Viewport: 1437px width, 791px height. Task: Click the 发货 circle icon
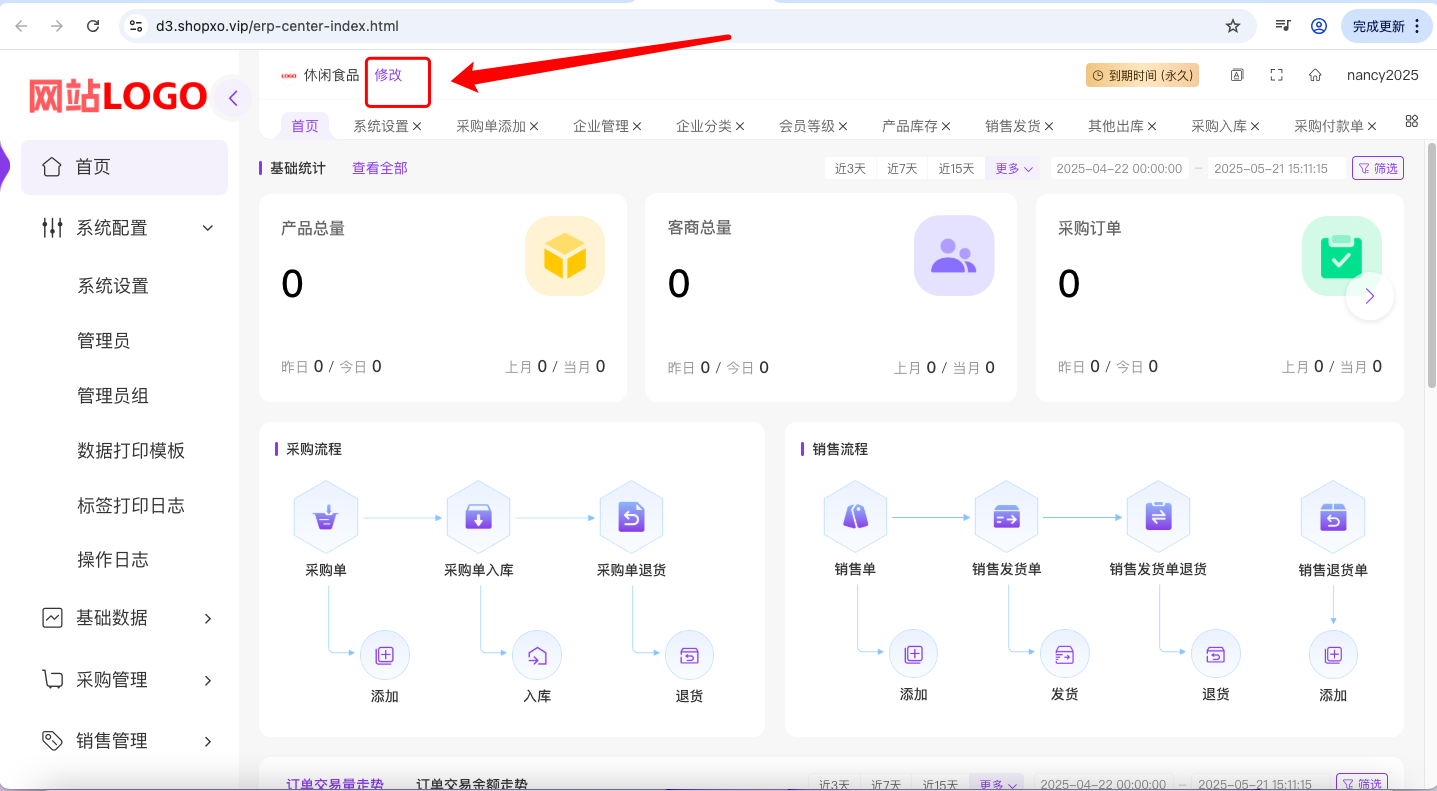[1065, 655]
